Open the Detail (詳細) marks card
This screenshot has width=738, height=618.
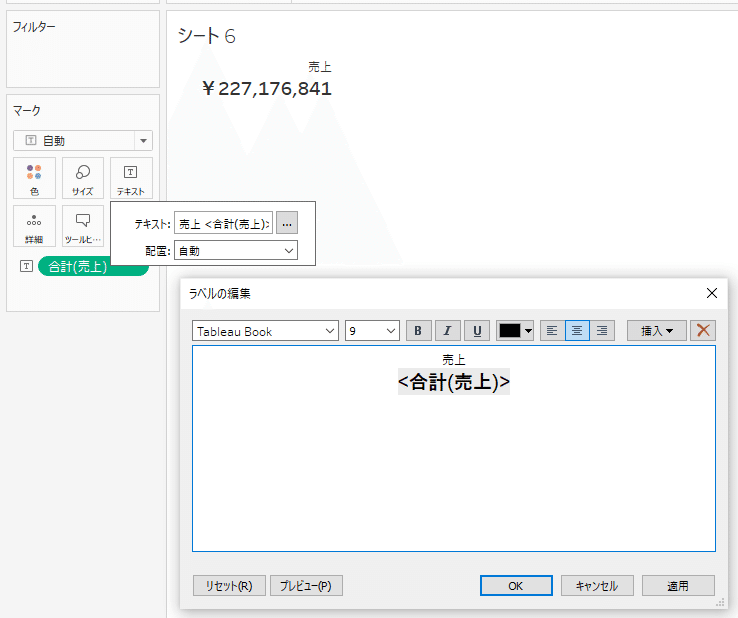[x=34, y=226]
